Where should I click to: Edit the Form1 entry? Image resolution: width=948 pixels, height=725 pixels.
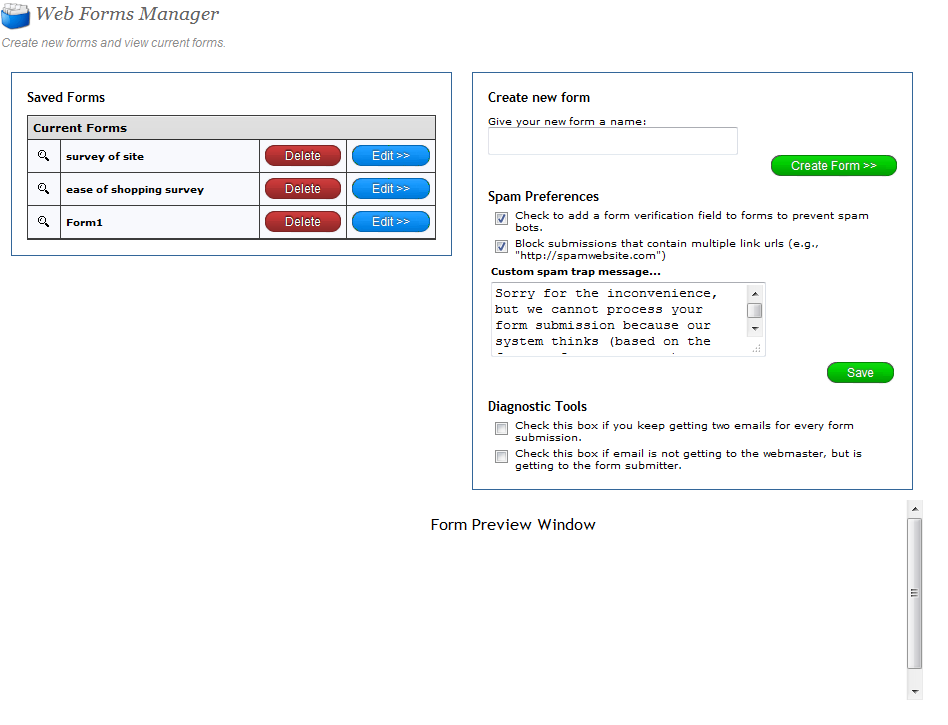tap(390, 222)
